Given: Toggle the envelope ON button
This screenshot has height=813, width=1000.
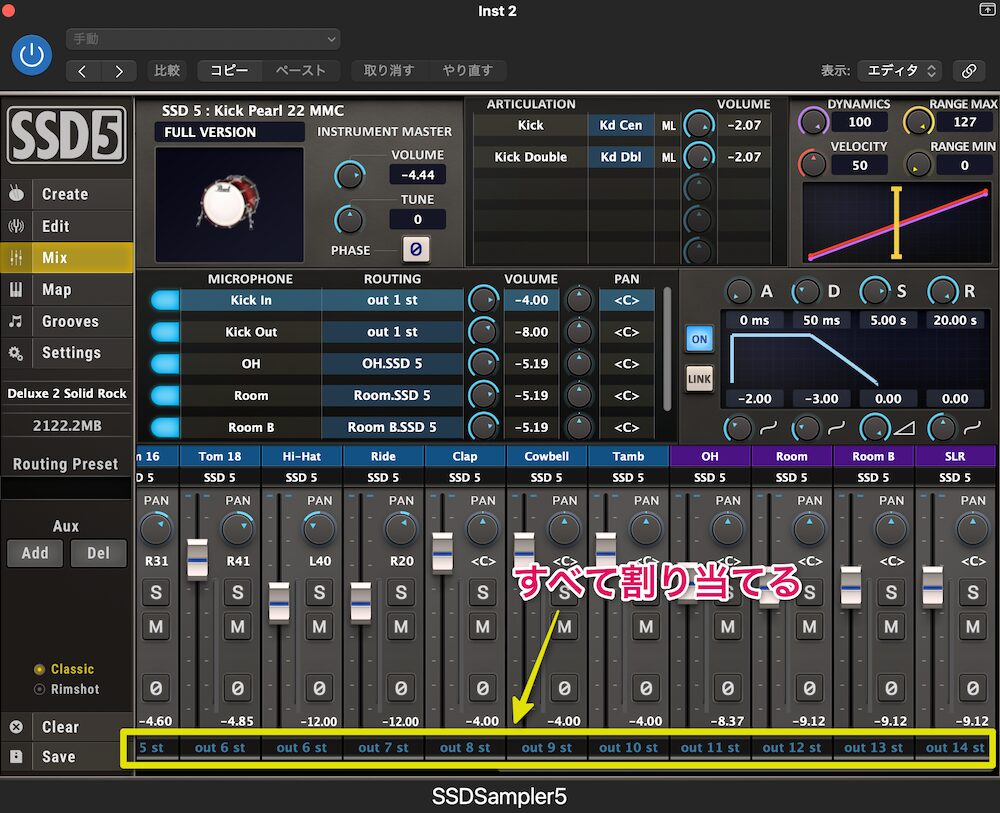Looking at the screenshot, I should click(699, 339).
